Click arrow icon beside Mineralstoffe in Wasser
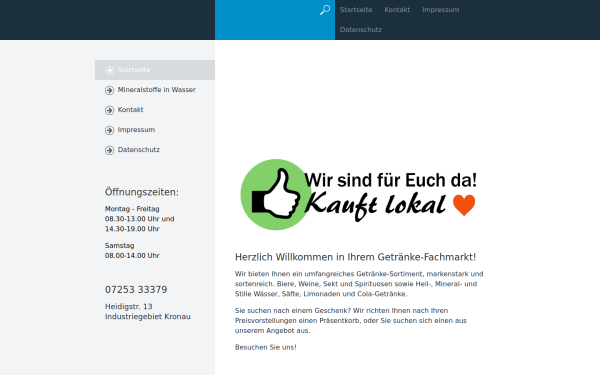The width and height of the screenshot is (600, 375). (109, 90)
